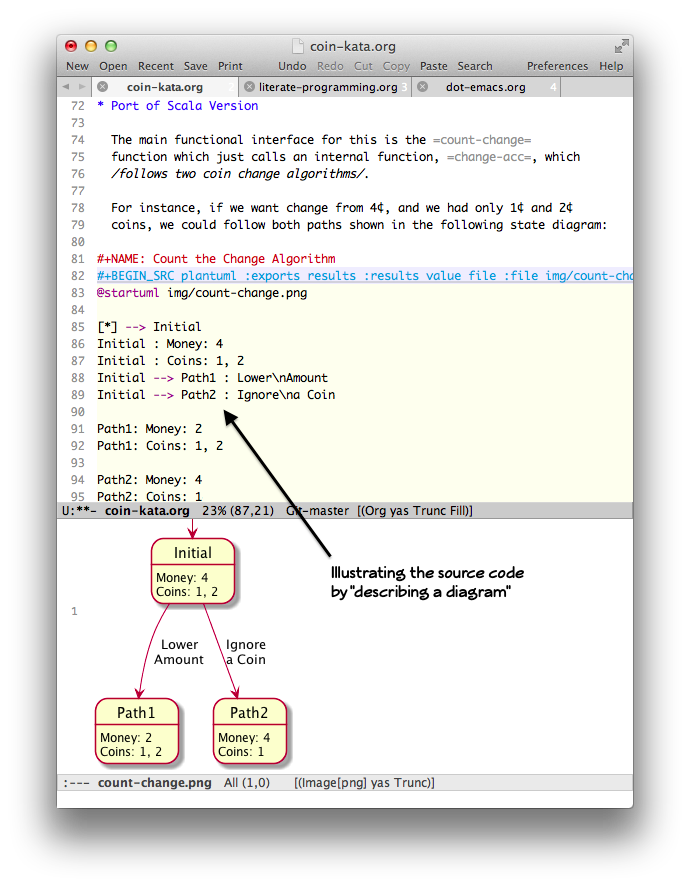The image size is (690, 887).
Task: Click '(Image[png] yas Trunc)' mode indicator
Action: click(364, 783)
